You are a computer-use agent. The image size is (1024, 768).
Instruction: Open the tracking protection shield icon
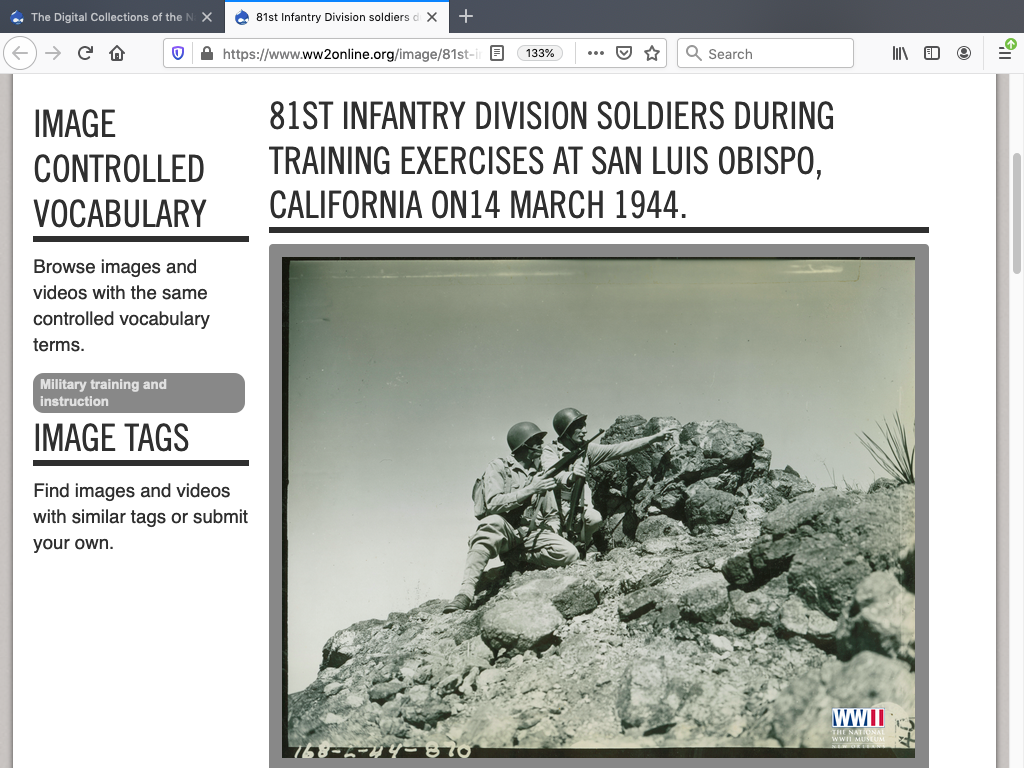(178, 54)
